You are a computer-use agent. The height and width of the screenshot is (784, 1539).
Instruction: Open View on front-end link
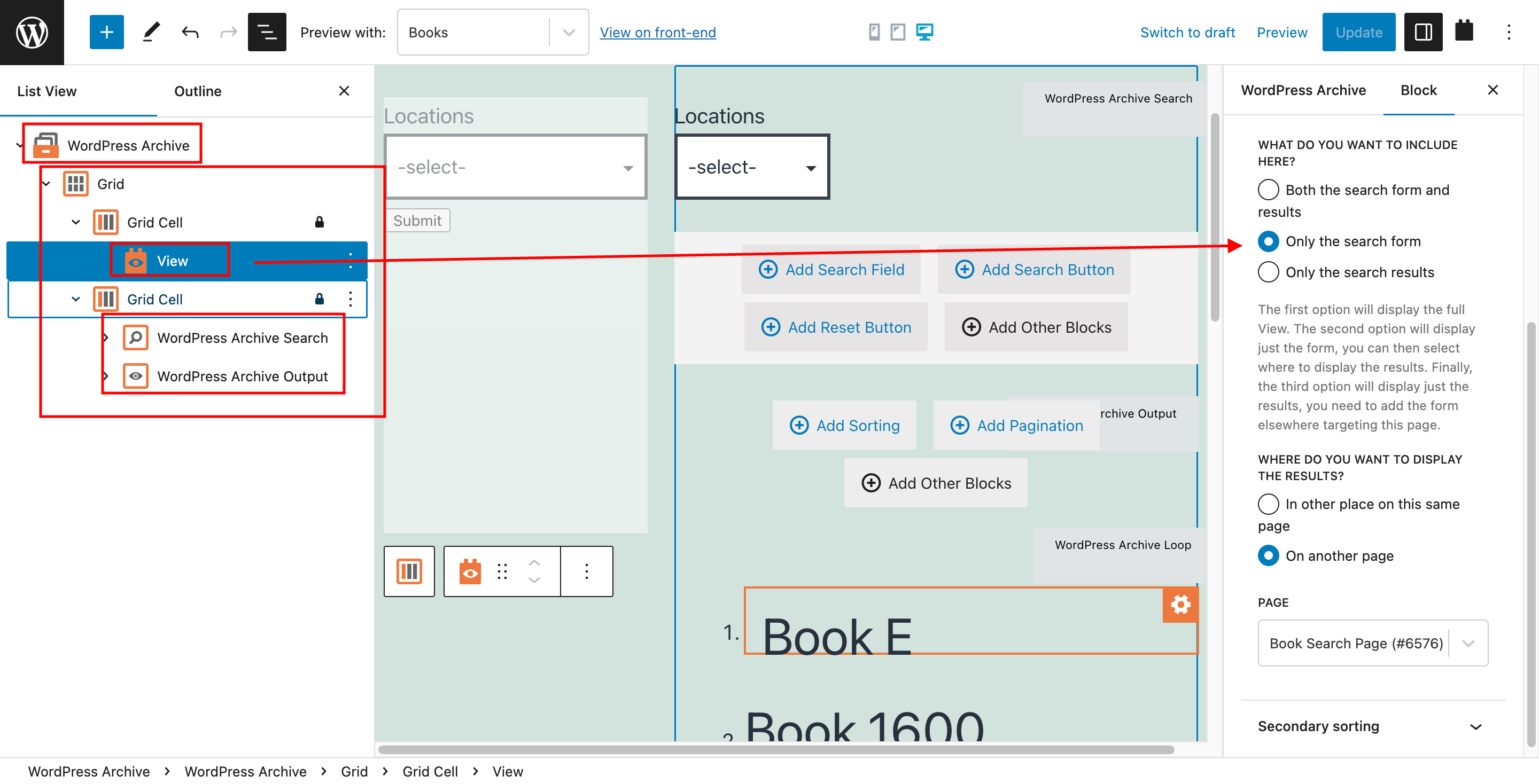point(658,32)
